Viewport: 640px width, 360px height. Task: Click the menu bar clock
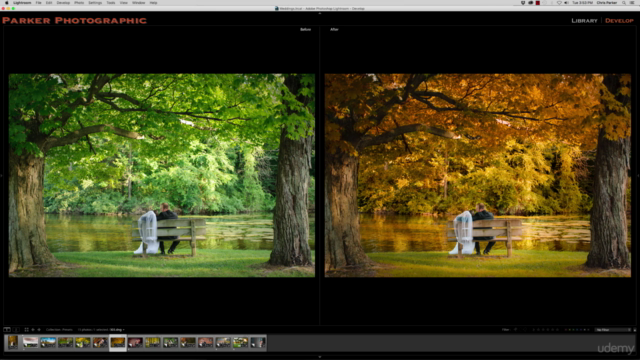[582, 2]
